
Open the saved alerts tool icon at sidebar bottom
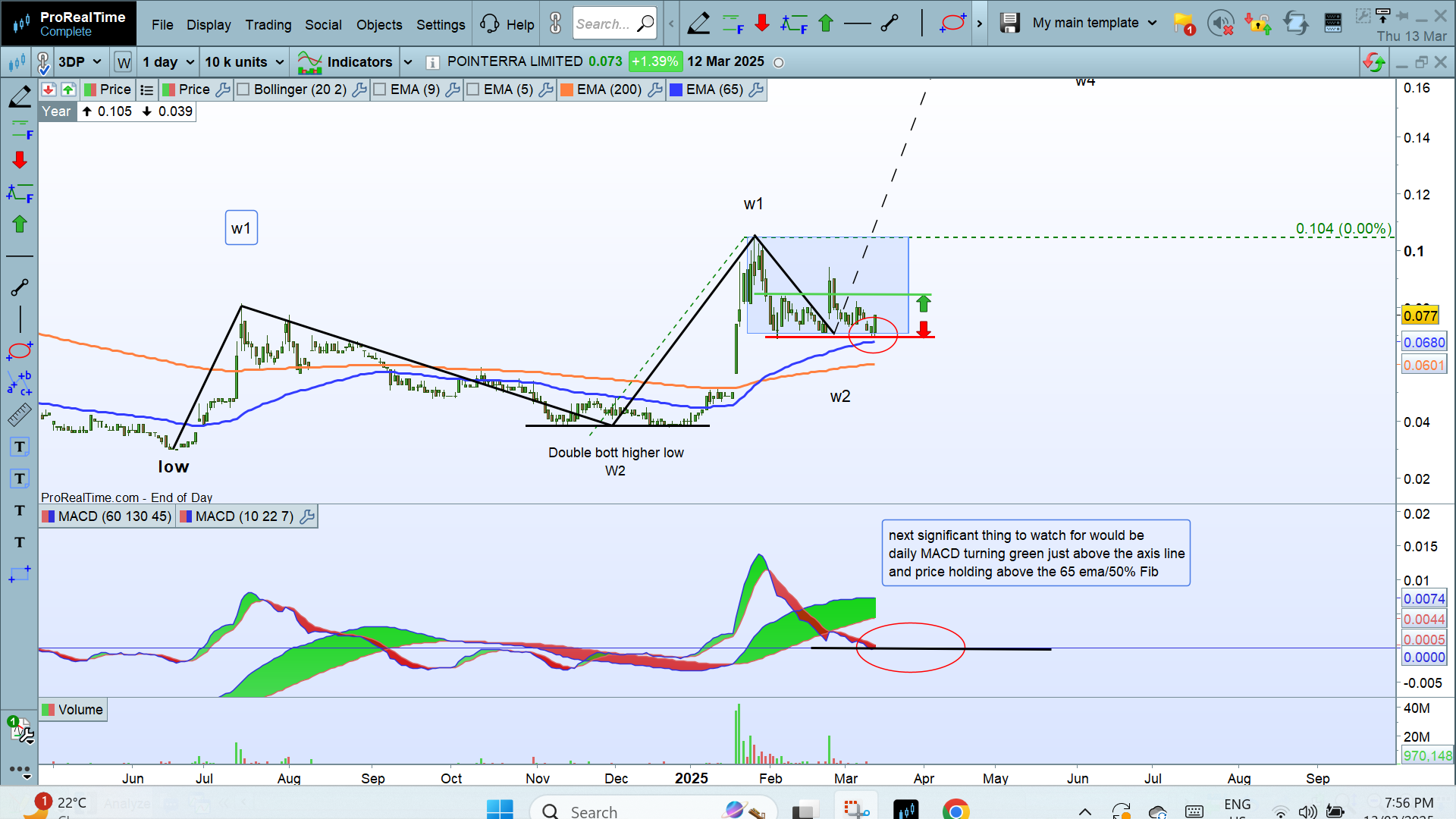pyautogui.click(x=20, y=730)
